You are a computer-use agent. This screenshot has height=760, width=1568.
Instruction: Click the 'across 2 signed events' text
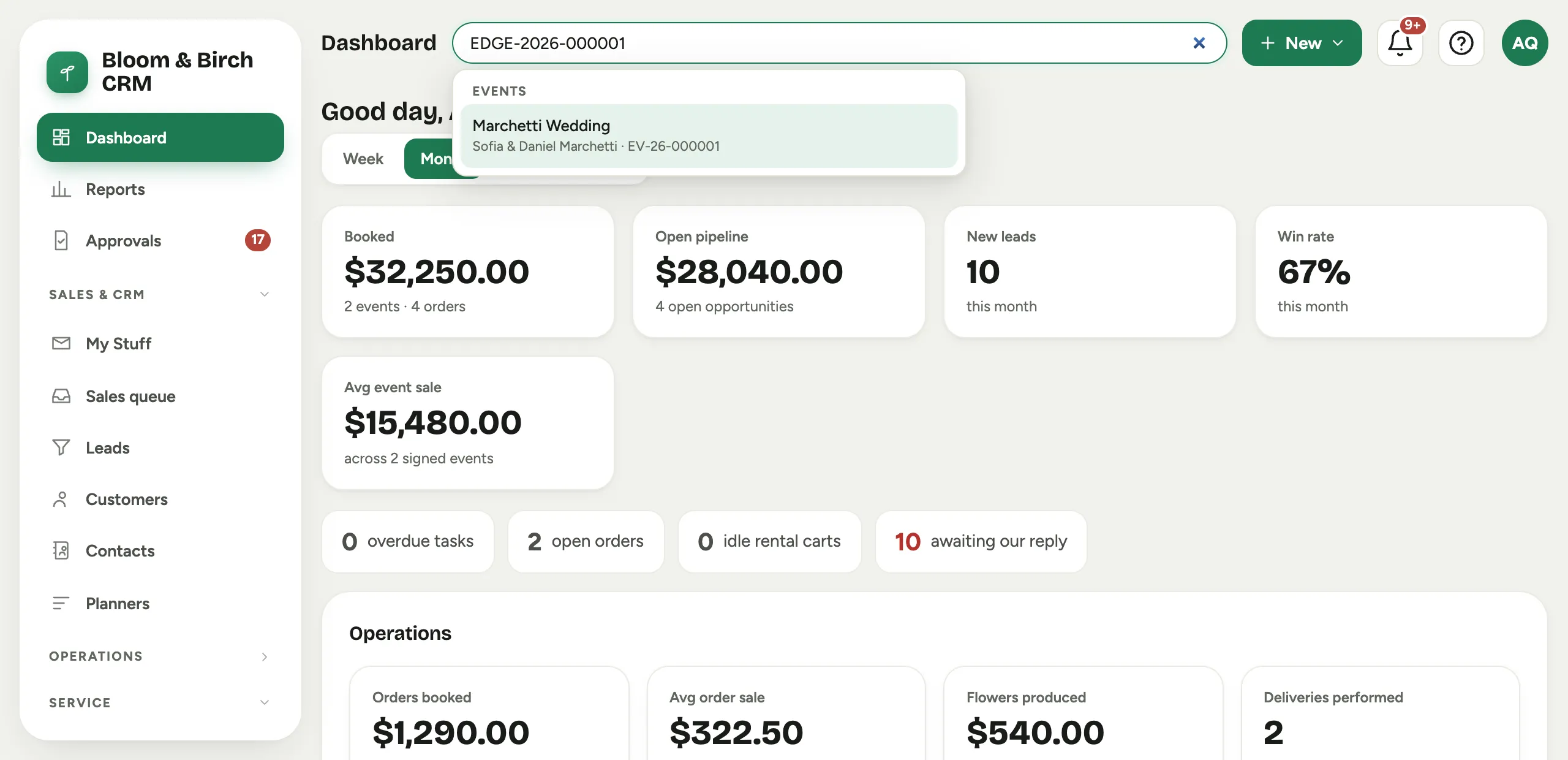pyautogui.click(x=419, y=458)
